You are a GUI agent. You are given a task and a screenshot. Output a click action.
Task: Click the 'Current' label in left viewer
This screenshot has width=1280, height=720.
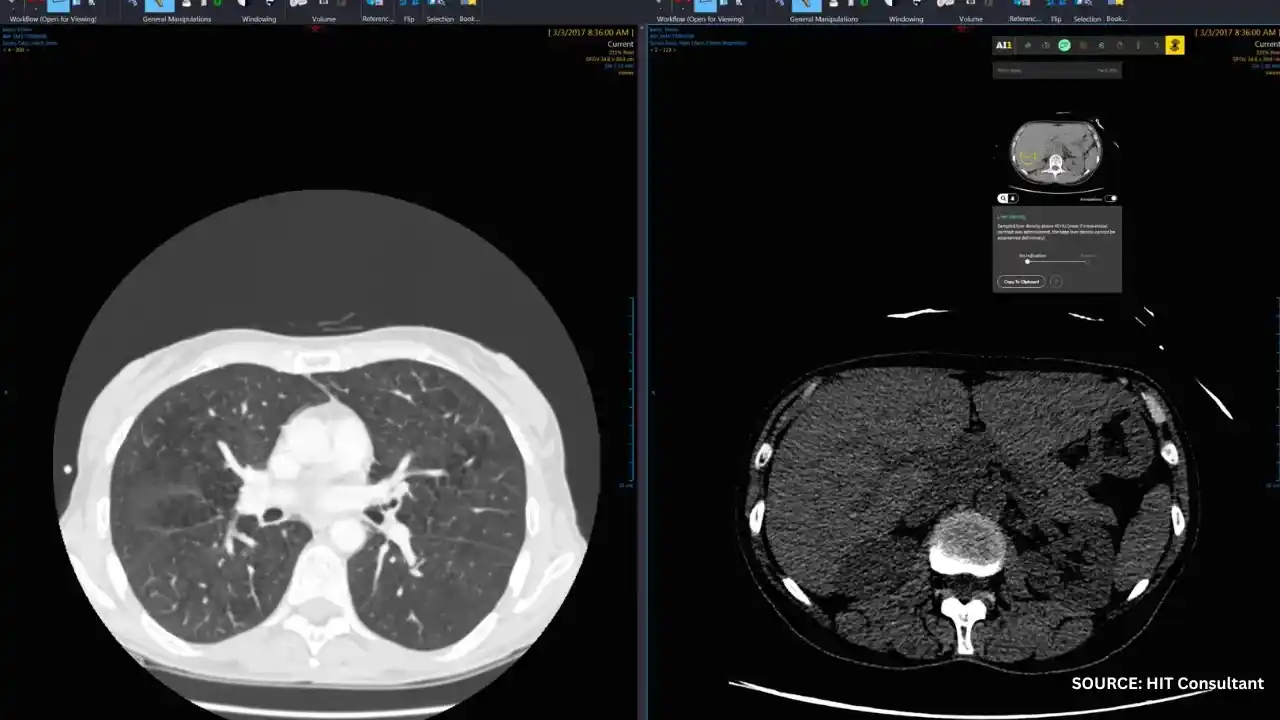tap(620, 44)
